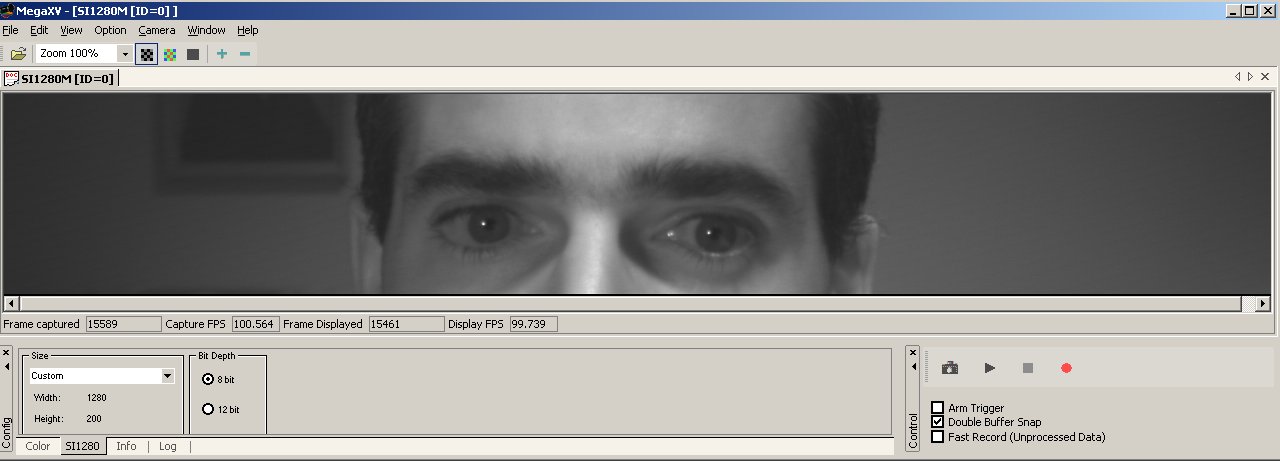Collapse the Config panel with its arrow
This screenshot has height=461, width=1280.
coord(6,367)
